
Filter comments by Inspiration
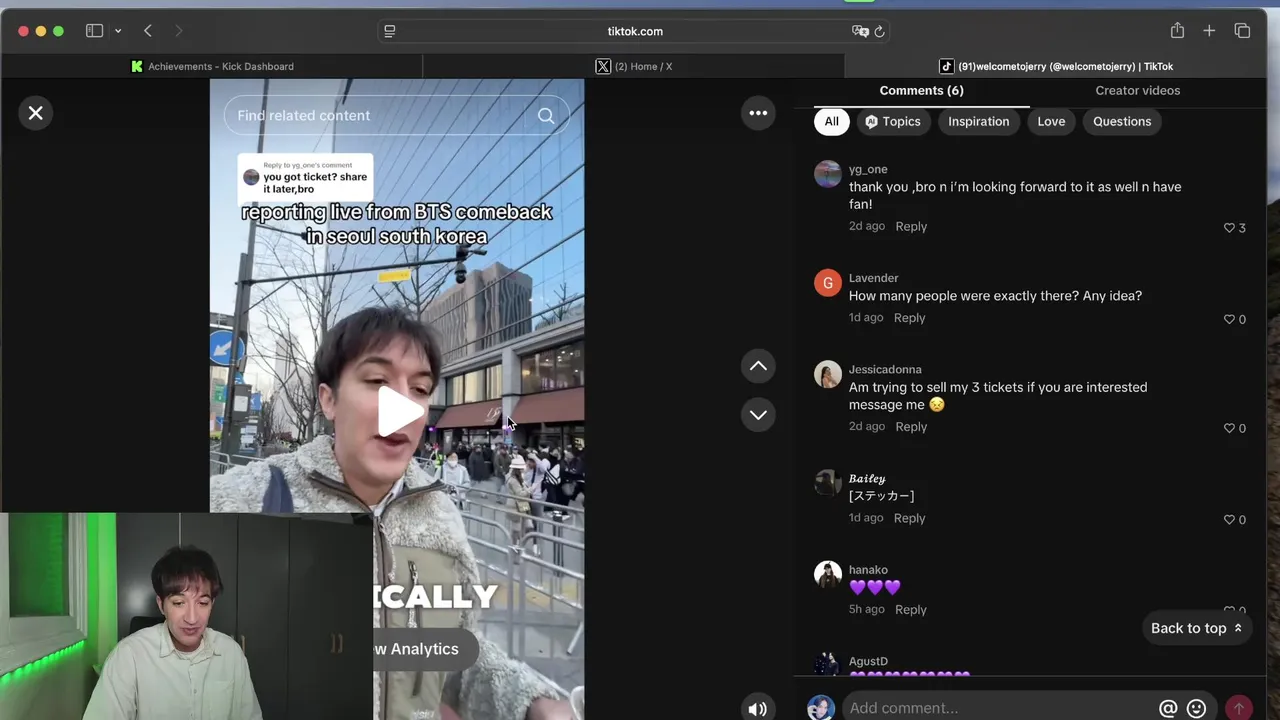pos(978,121)
